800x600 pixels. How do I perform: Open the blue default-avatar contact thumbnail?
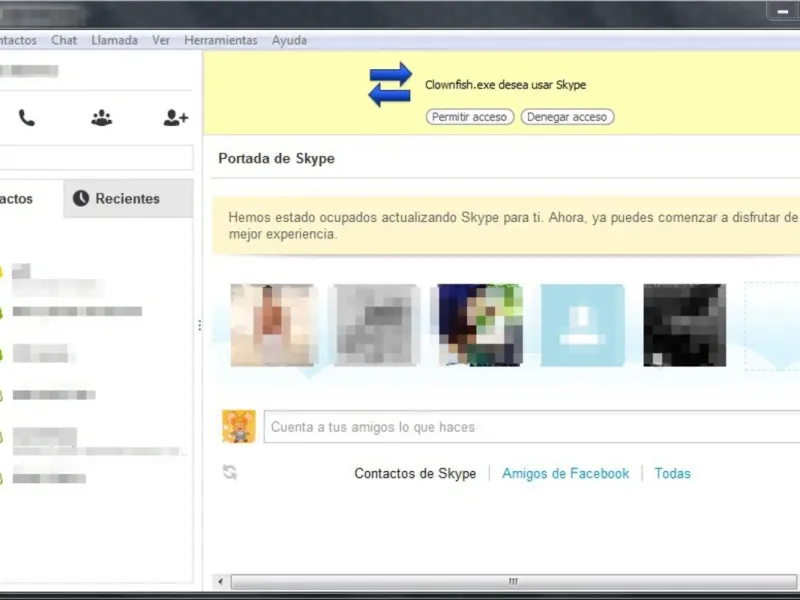(582, 325)
